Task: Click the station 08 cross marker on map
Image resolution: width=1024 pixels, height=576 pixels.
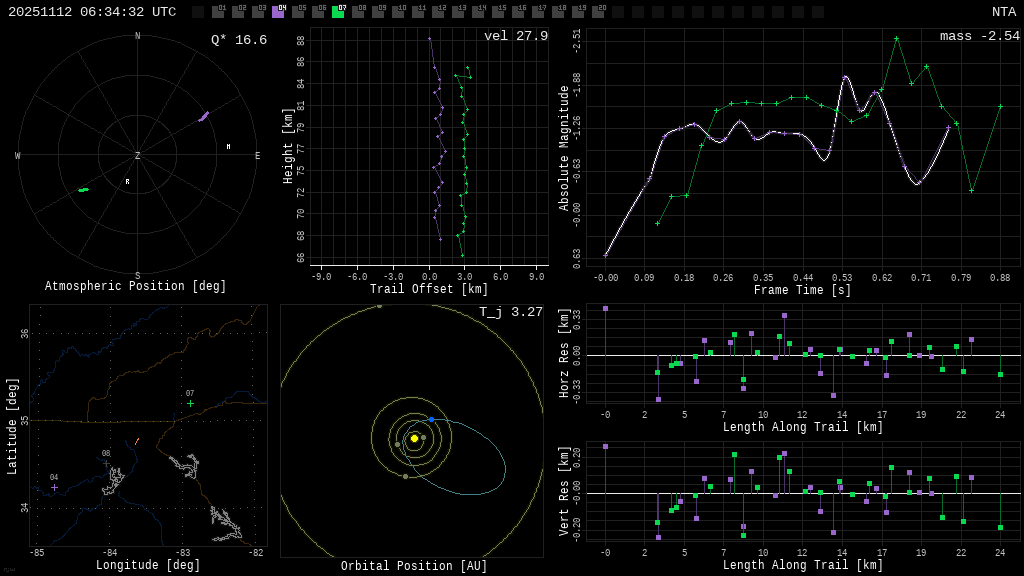Action: pos(106,464)
